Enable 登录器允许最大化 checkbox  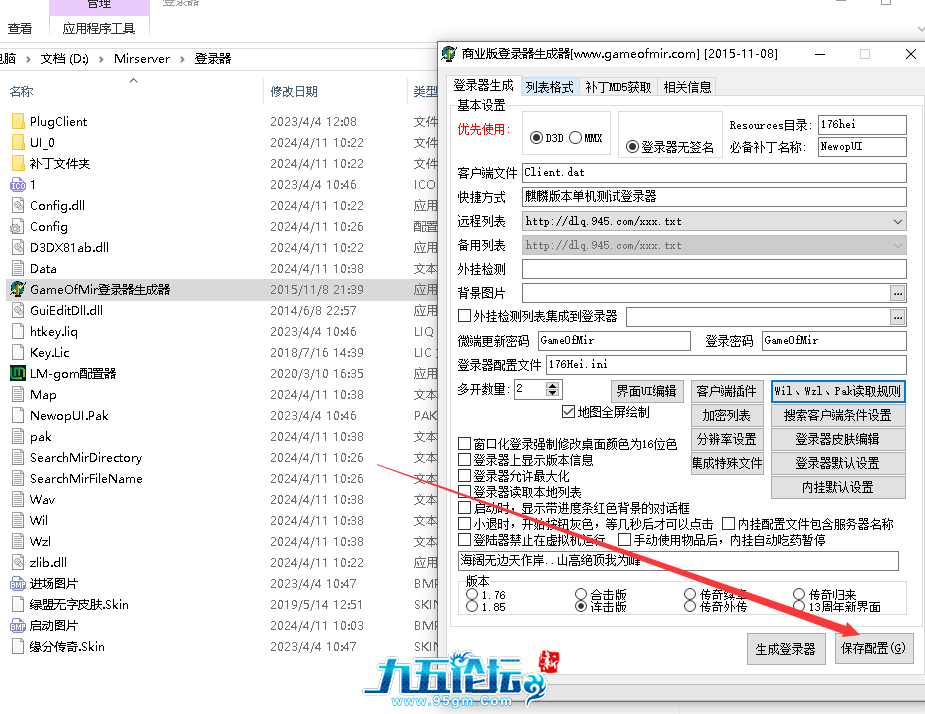[464, 476]
